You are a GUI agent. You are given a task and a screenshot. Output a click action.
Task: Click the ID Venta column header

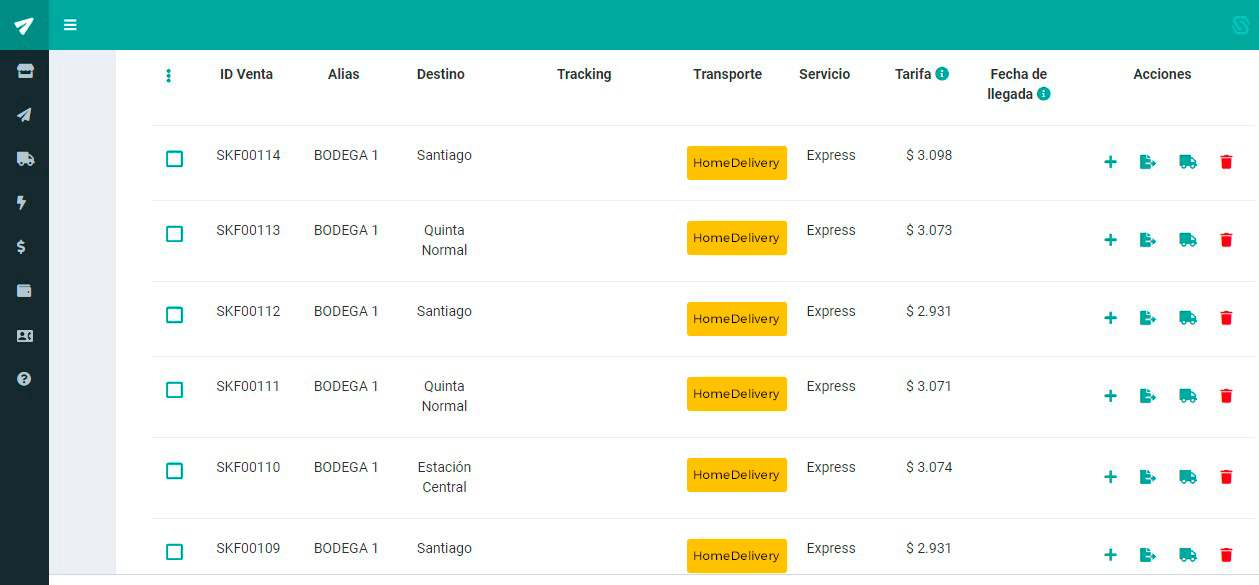[x=246, y=74]
